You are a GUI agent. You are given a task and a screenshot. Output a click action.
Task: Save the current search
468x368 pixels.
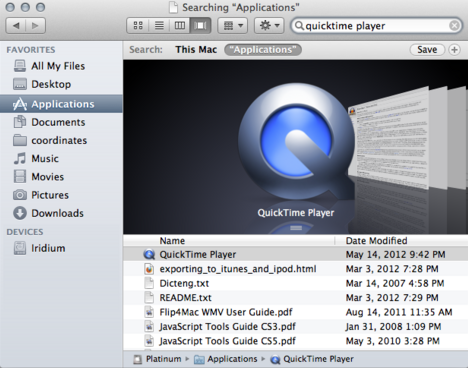(x=427, y=50)
